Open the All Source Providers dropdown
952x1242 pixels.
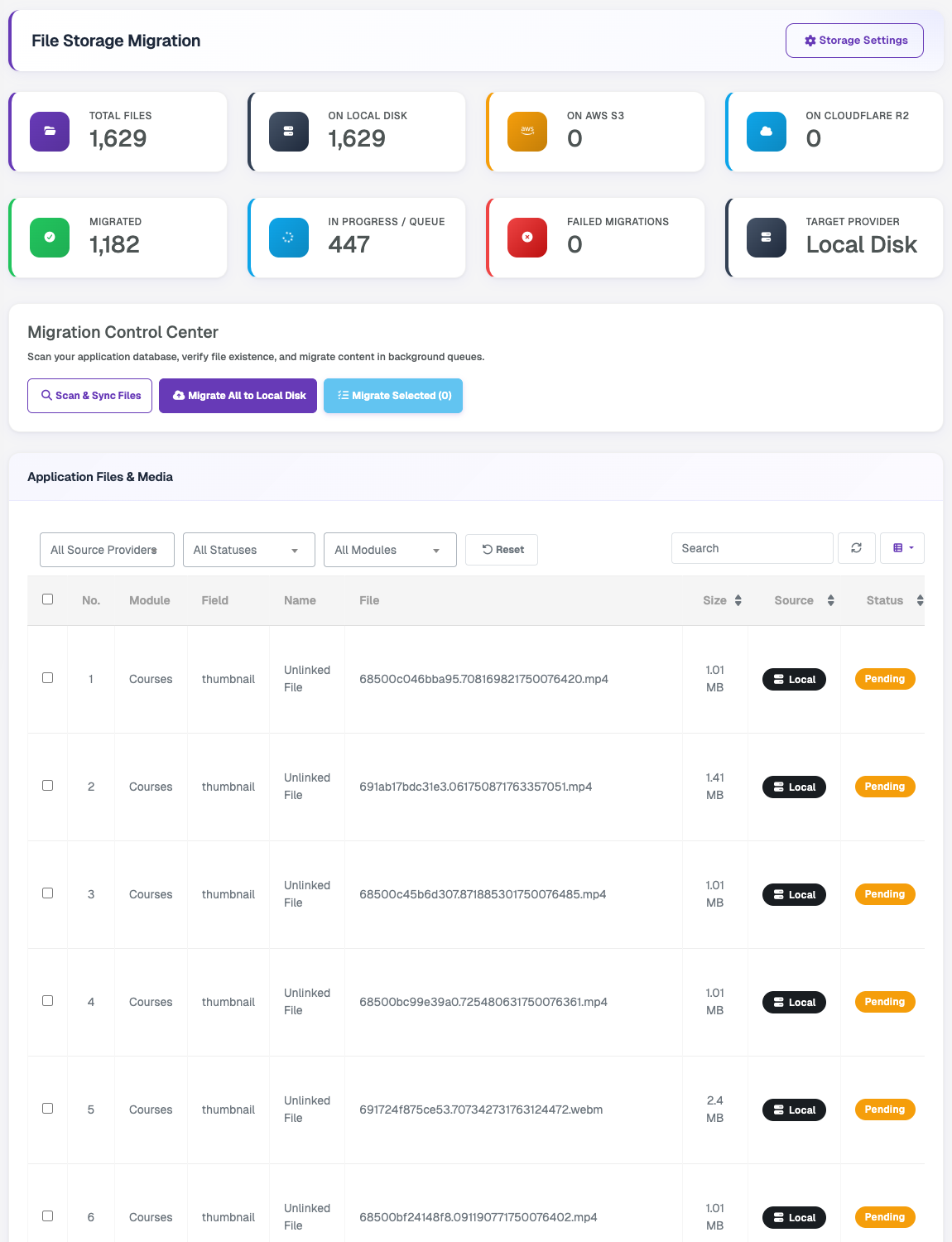pyautogui.click(x=107, y=550)
